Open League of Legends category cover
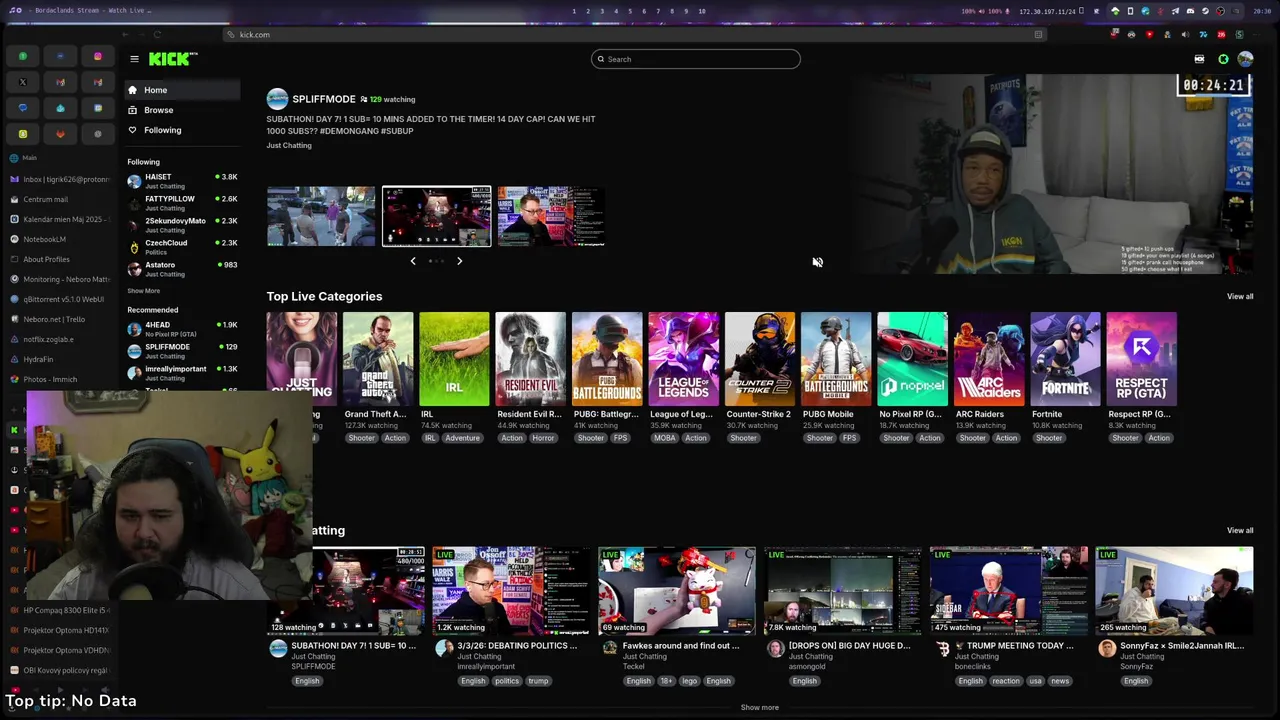 (683, 359)
